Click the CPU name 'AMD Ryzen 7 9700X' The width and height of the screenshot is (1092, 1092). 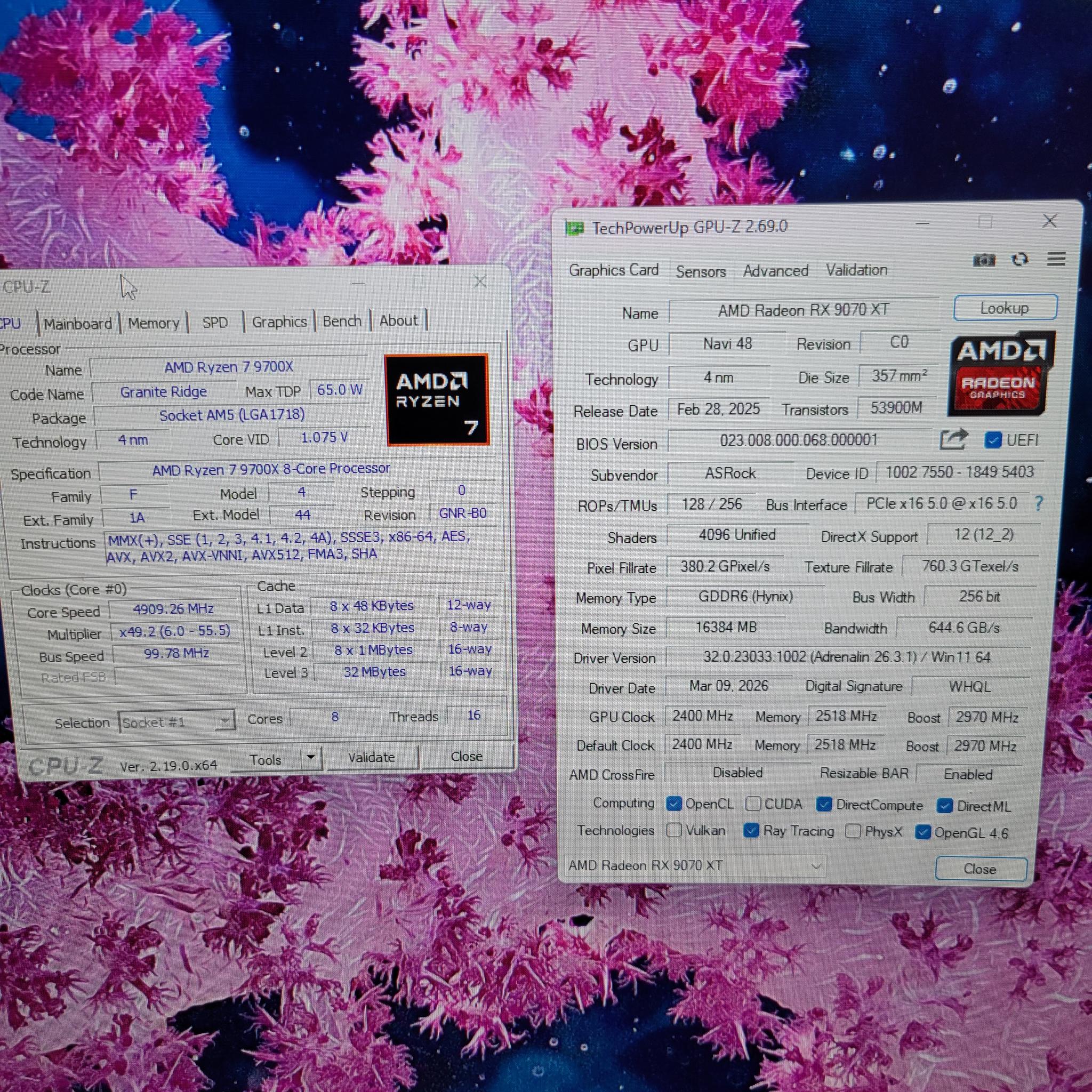tap(229, 367)
